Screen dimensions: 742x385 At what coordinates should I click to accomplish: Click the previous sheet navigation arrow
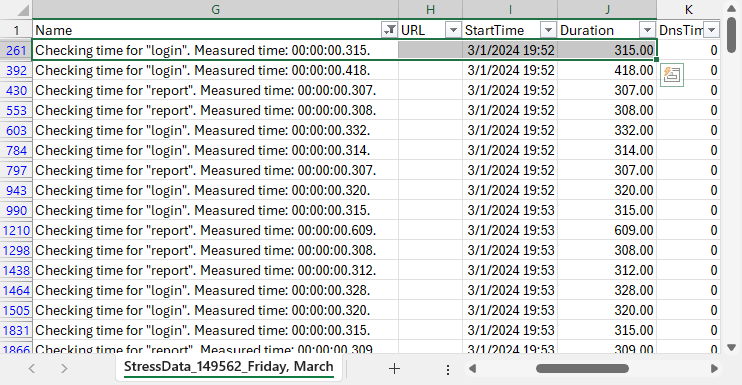32,368
